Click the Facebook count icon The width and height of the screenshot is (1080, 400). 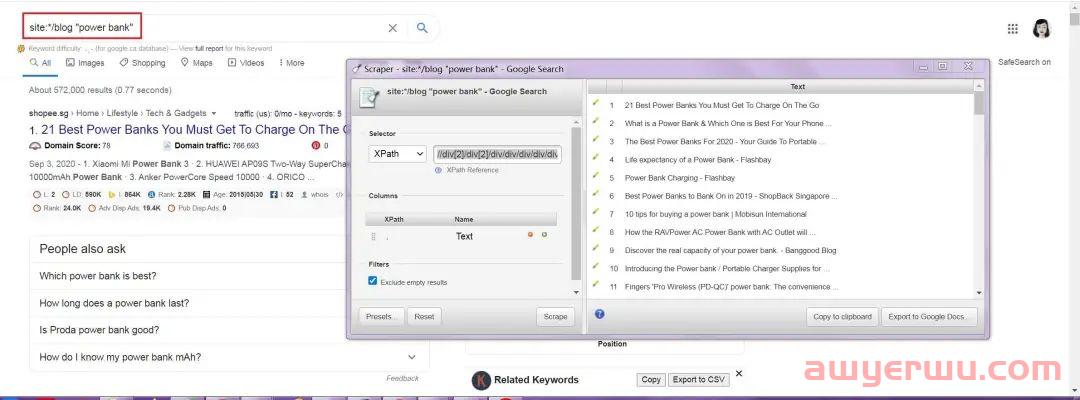[x=274, y=195]
